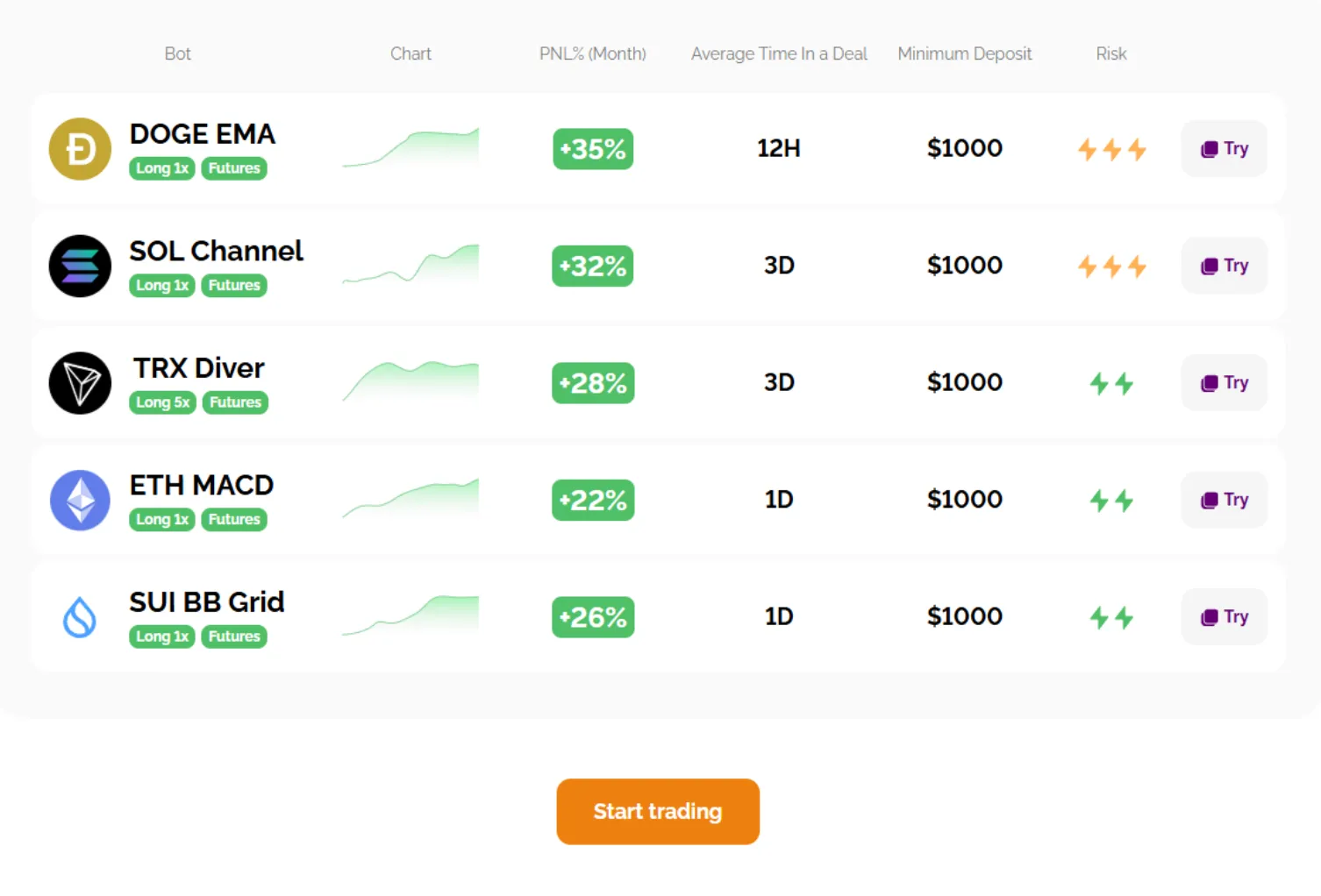This screenshot has width=1321, height=896.
Task: Click the Ethereum logo icon
Action: click(x=80, y=501)
